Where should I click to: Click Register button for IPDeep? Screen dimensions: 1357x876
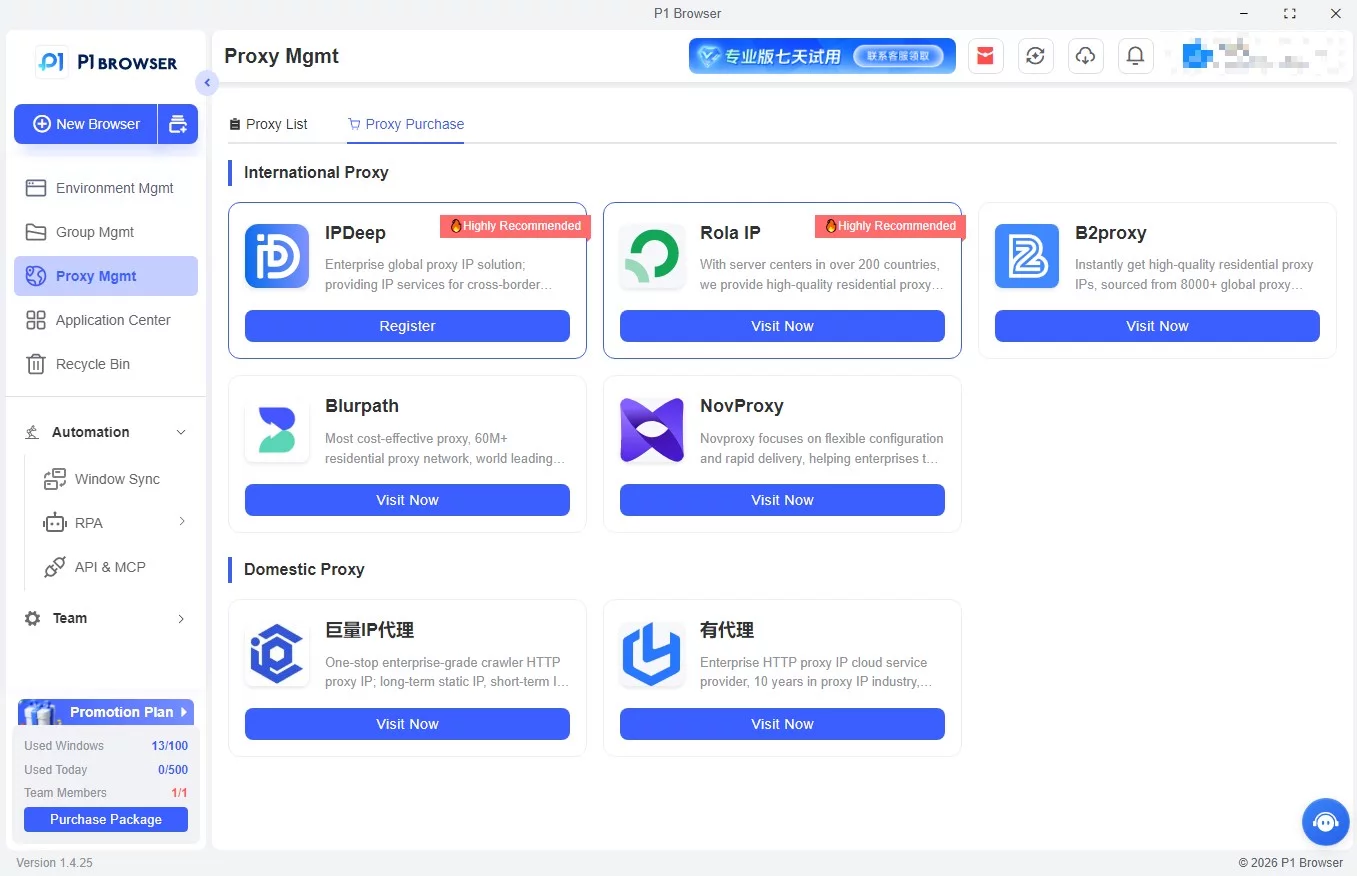click(x=407, y=326)
